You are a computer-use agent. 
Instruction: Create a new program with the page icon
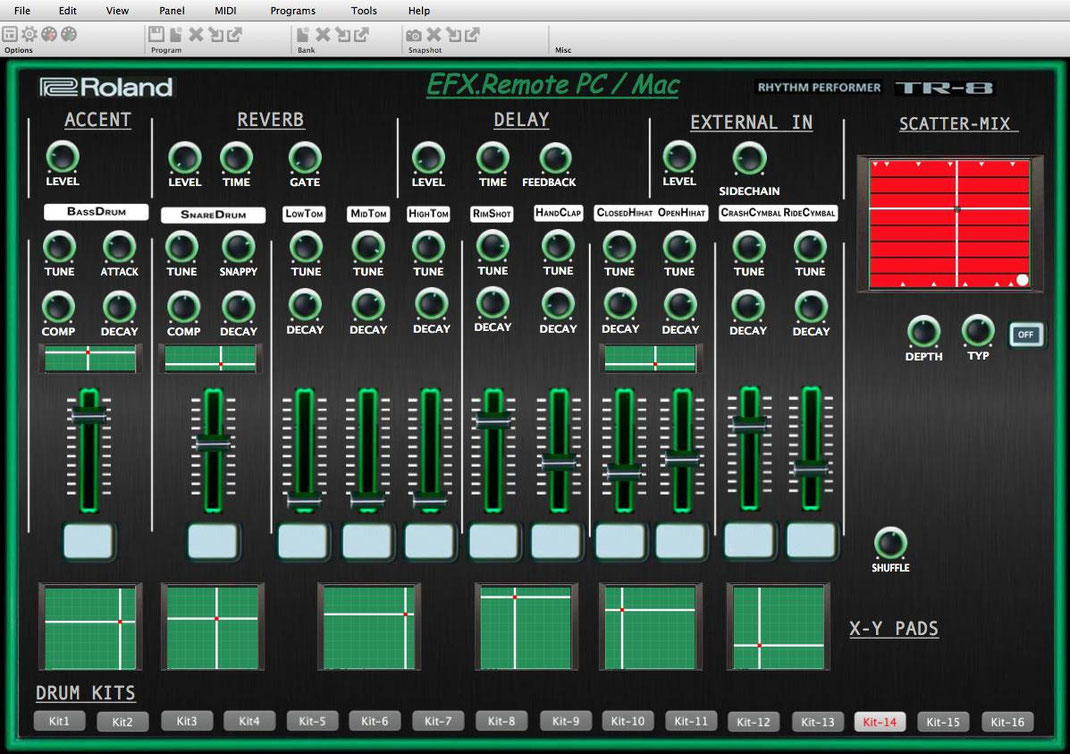point(176,34)
